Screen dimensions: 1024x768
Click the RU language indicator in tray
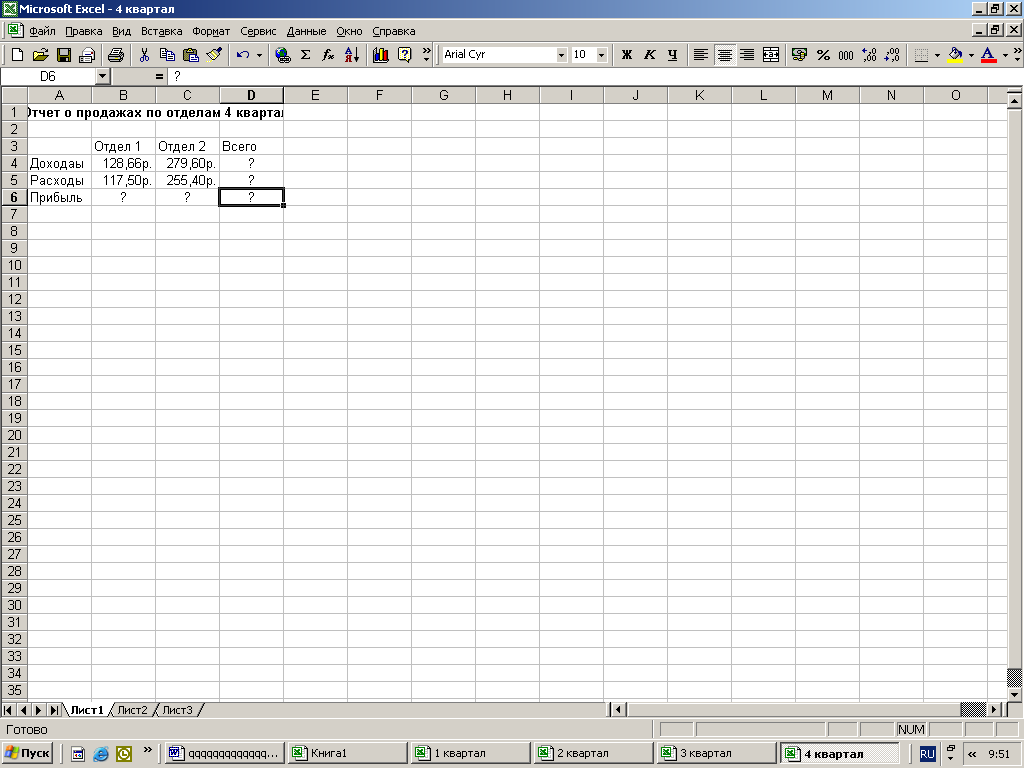927,754
